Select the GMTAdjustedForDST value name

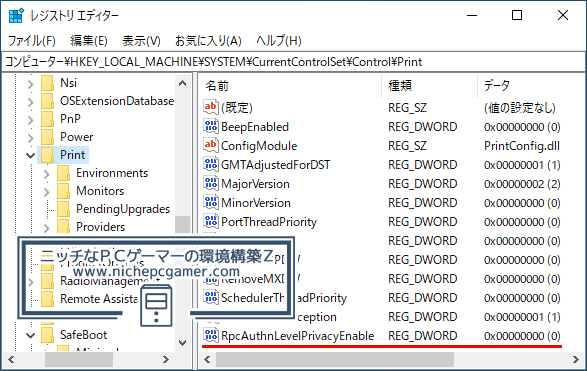(276, 165)
